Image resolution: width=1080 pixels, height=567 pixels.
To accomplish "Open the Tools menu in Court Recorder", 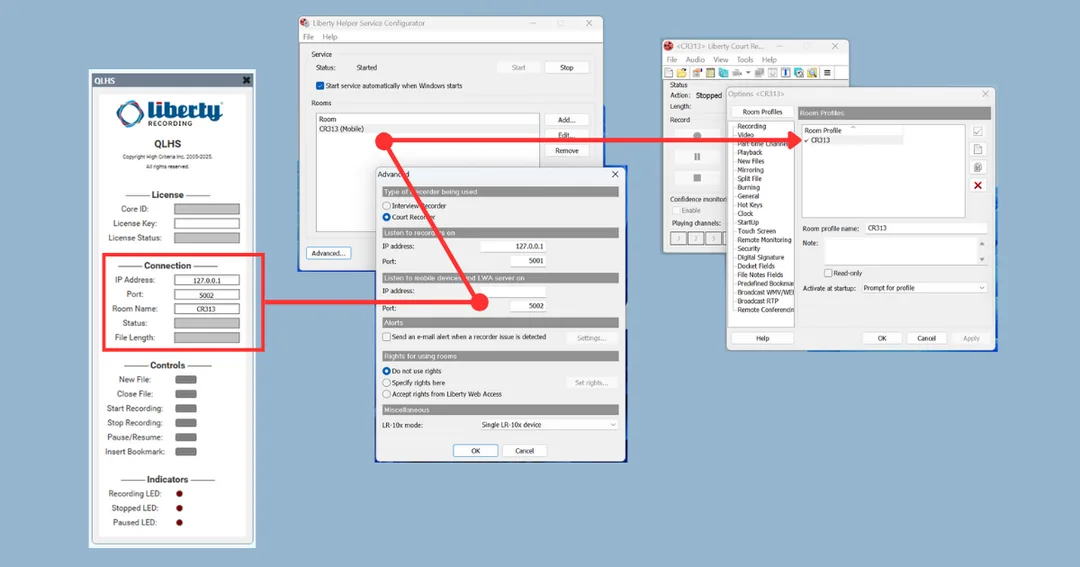I will 745,60.
